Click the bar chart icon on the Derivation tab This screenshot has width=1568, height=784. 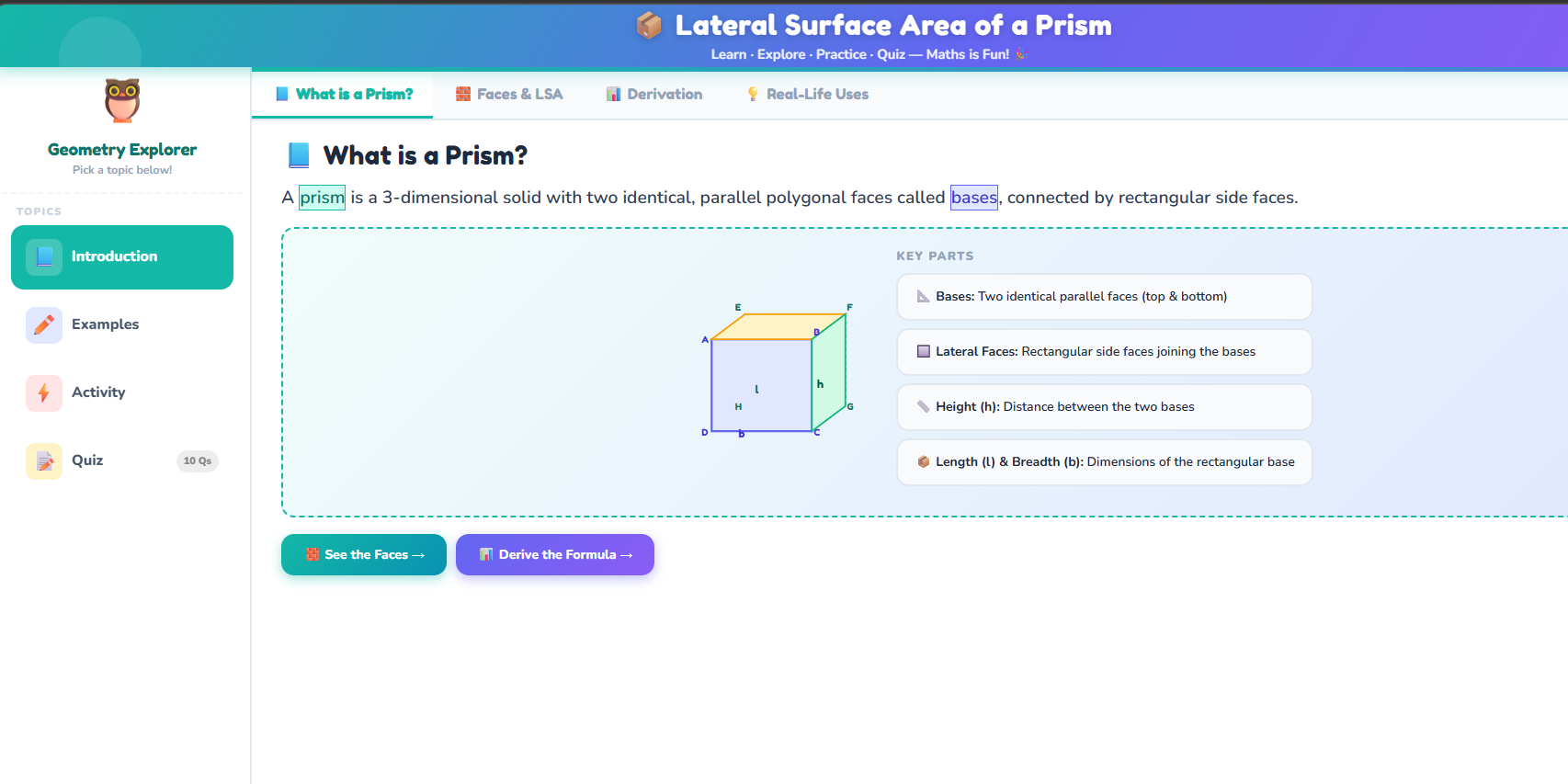coord(612,94)
